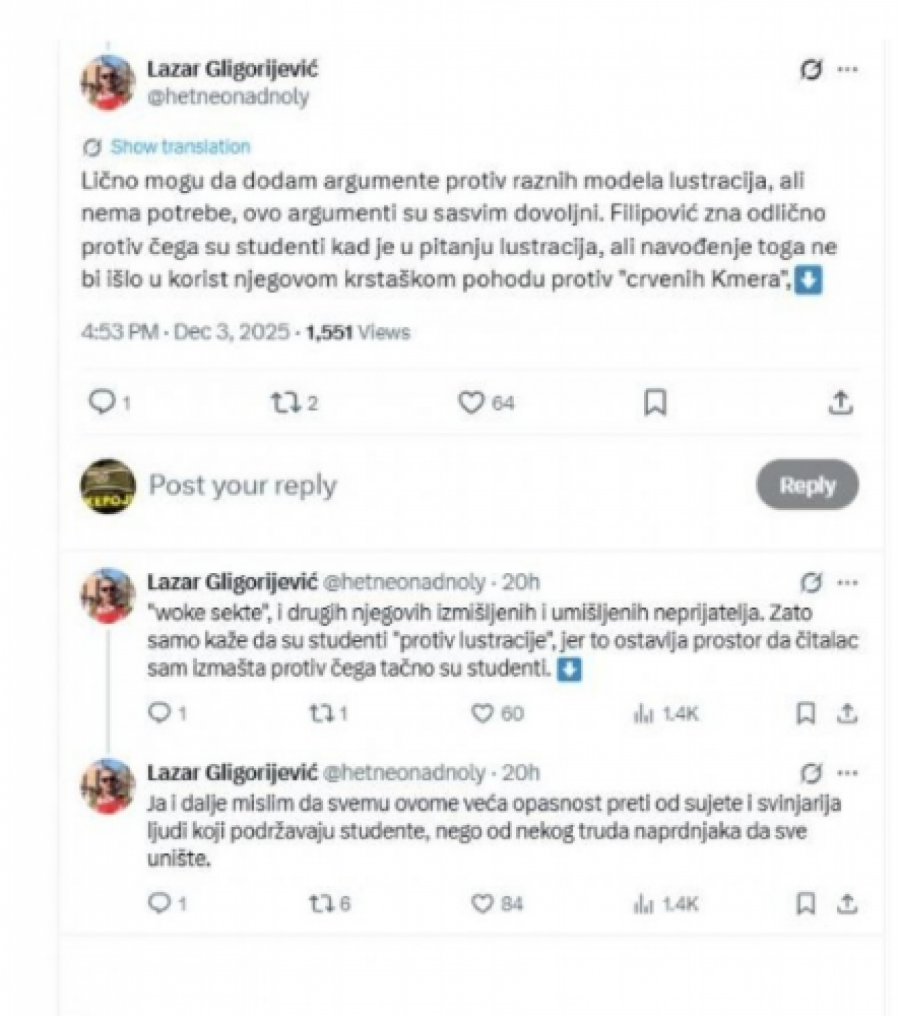
Task: Open Lazar Gligorijević's profile picture on the main post
Action: [107, 82]
